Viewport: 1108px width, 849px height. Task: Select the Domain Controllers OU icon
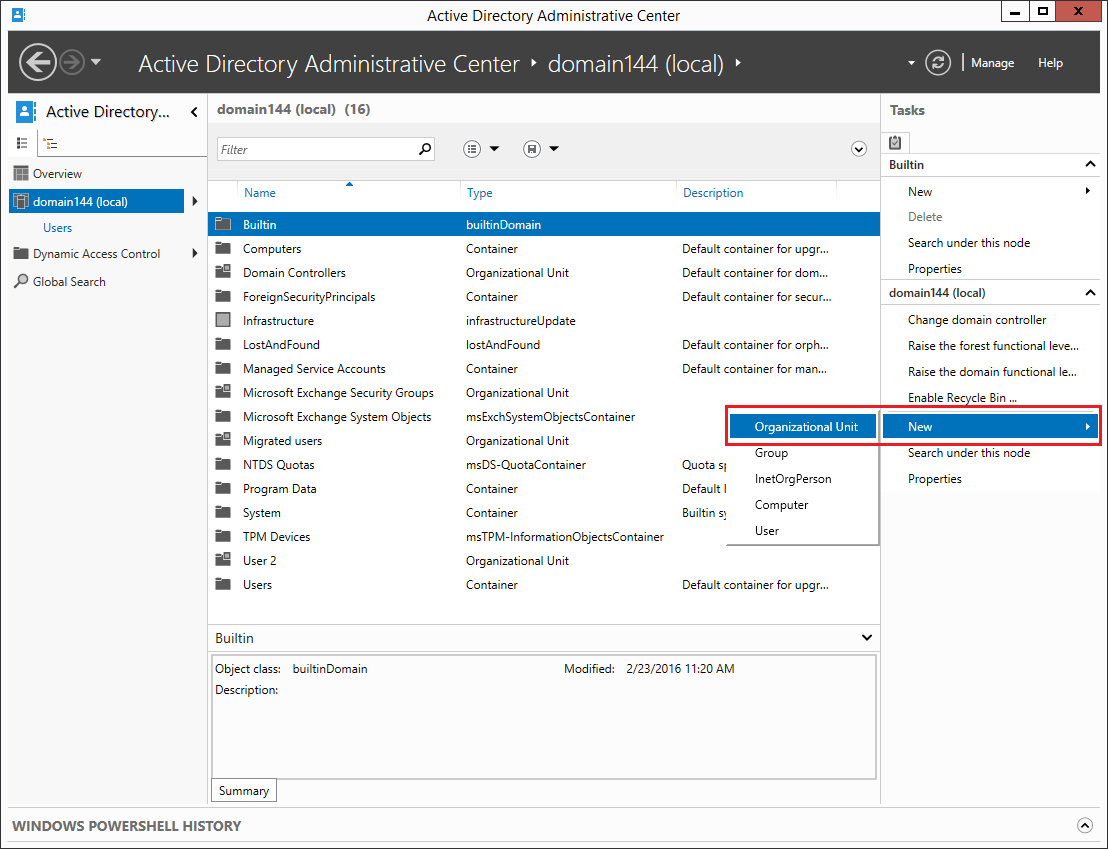[x=223, y=272]
